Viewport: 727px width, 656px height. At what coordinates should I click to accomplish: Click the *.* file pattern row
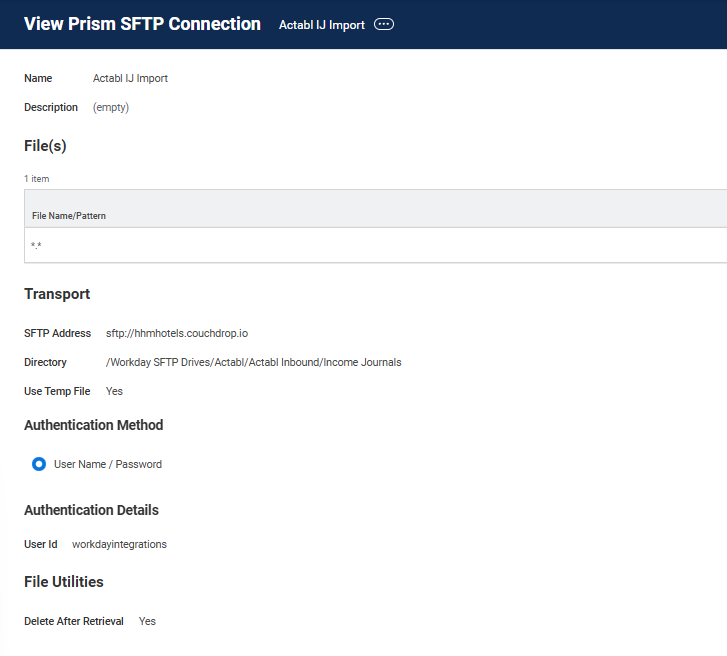[36, 246]
